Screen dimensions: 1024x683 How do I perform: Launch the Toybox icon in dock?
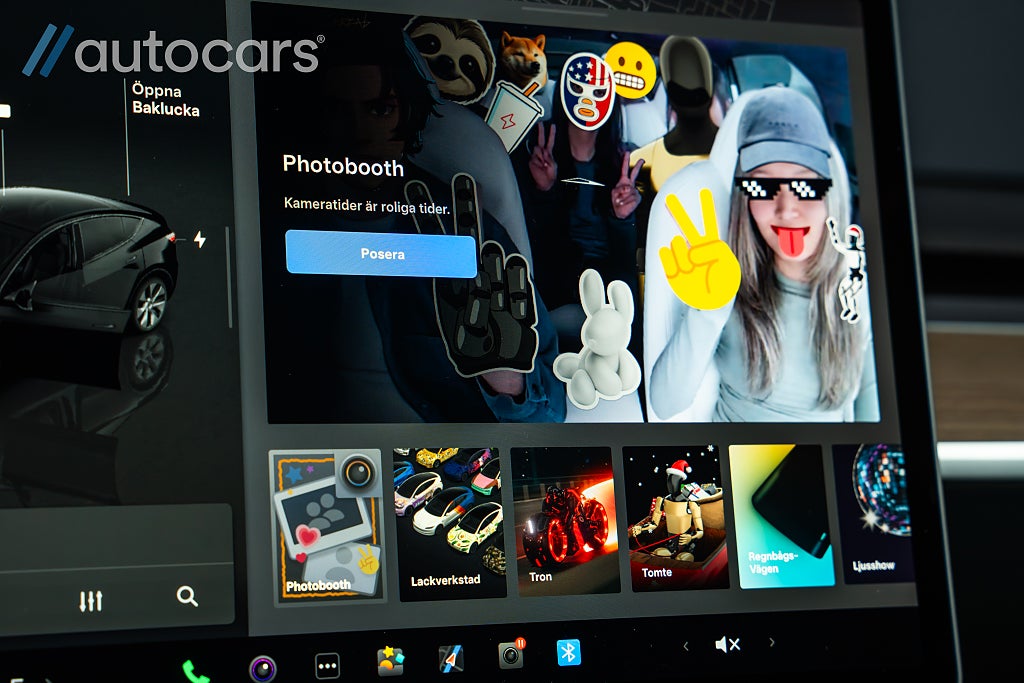(390, 661)
